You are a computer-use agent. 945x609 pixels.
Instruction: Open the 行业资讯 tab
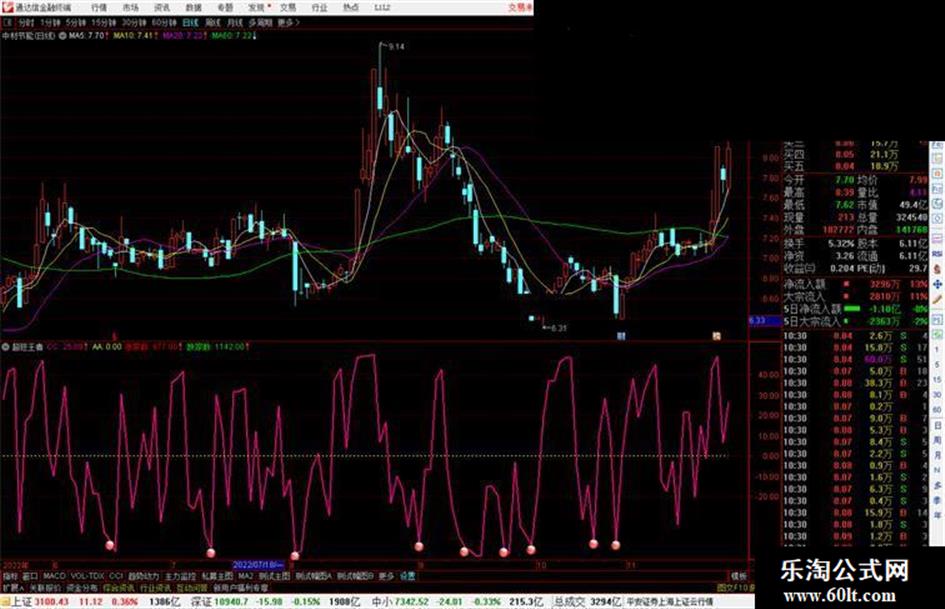156,587
